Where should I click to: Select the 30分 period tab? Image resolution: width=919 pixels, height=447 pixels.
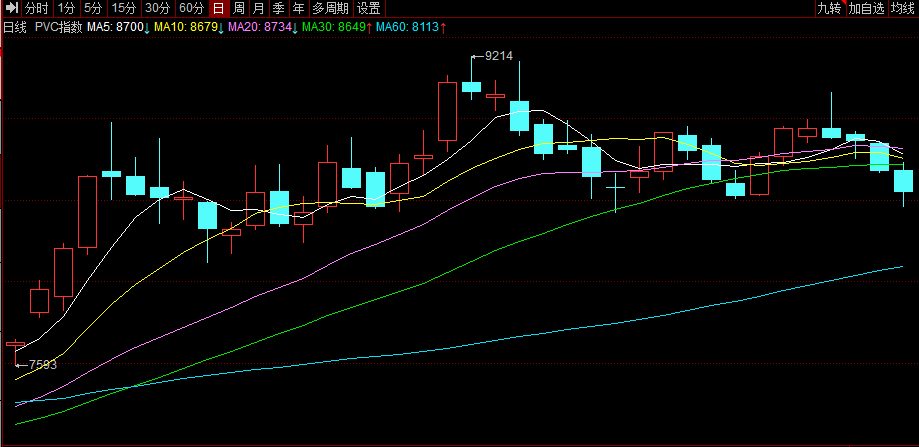(158, 8)
